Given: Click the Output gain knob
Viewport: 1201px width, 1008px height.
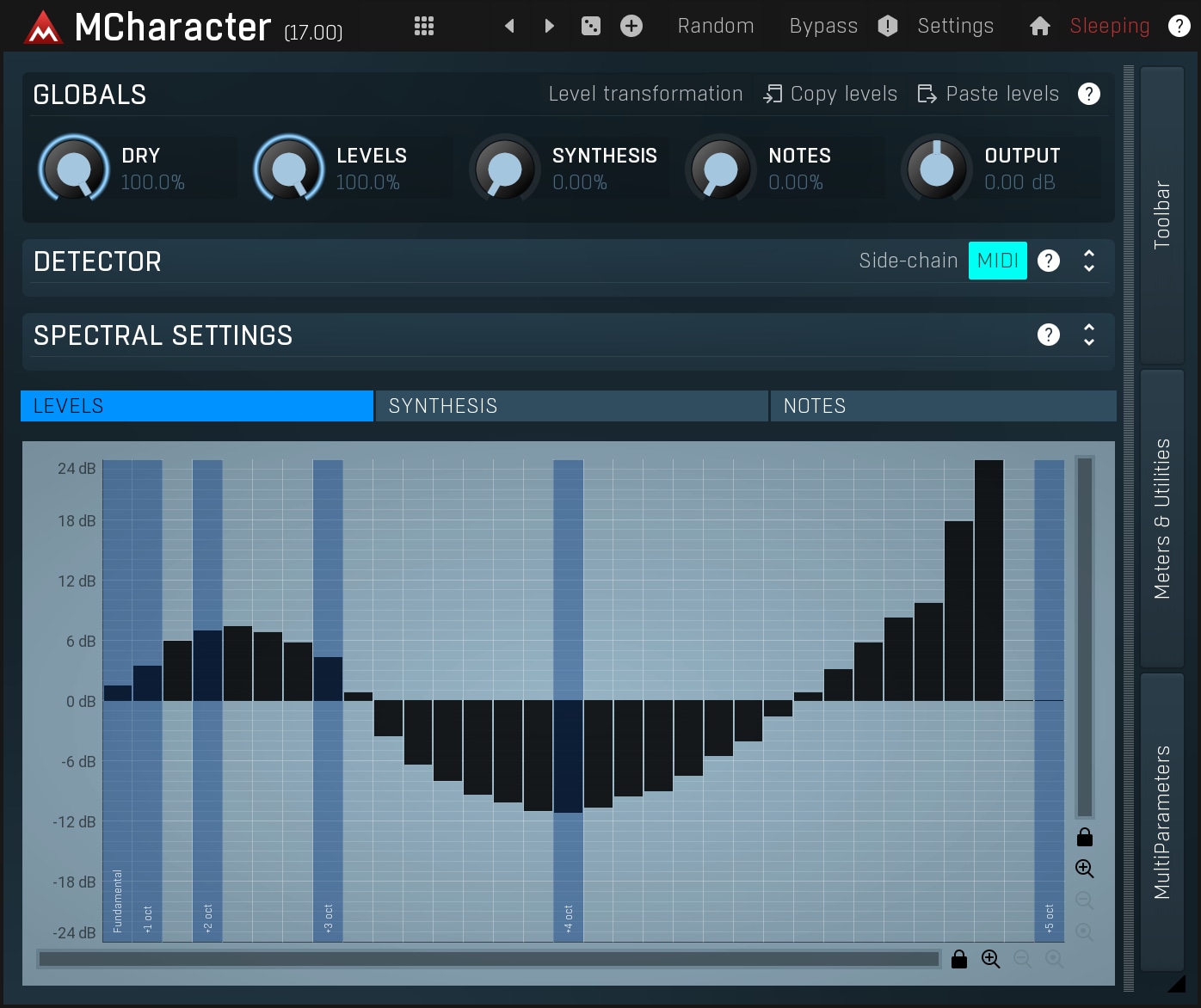Looking at the screenshot, I should click(x=936, y=169).
